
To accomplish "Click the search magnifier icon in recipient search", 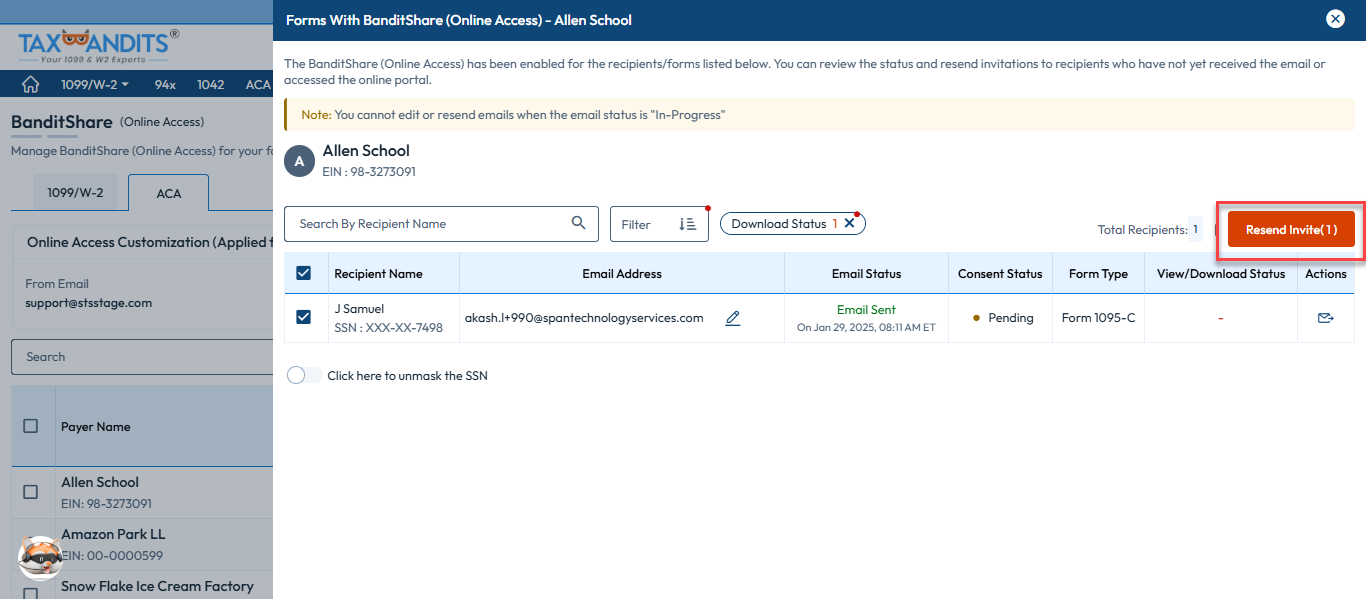I will point(578,223).
